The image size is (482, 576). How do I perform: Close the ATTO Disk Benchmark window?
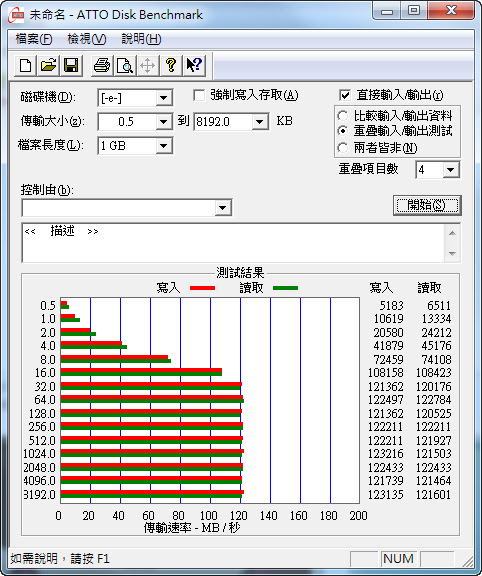451,11
